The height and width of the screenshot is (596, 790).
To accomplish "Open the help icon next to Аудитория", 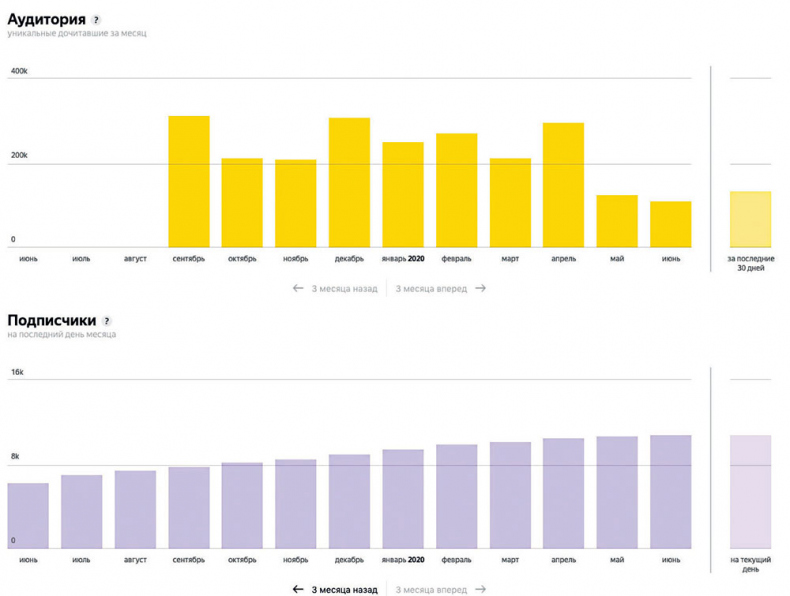I will [x=96, y=20].
